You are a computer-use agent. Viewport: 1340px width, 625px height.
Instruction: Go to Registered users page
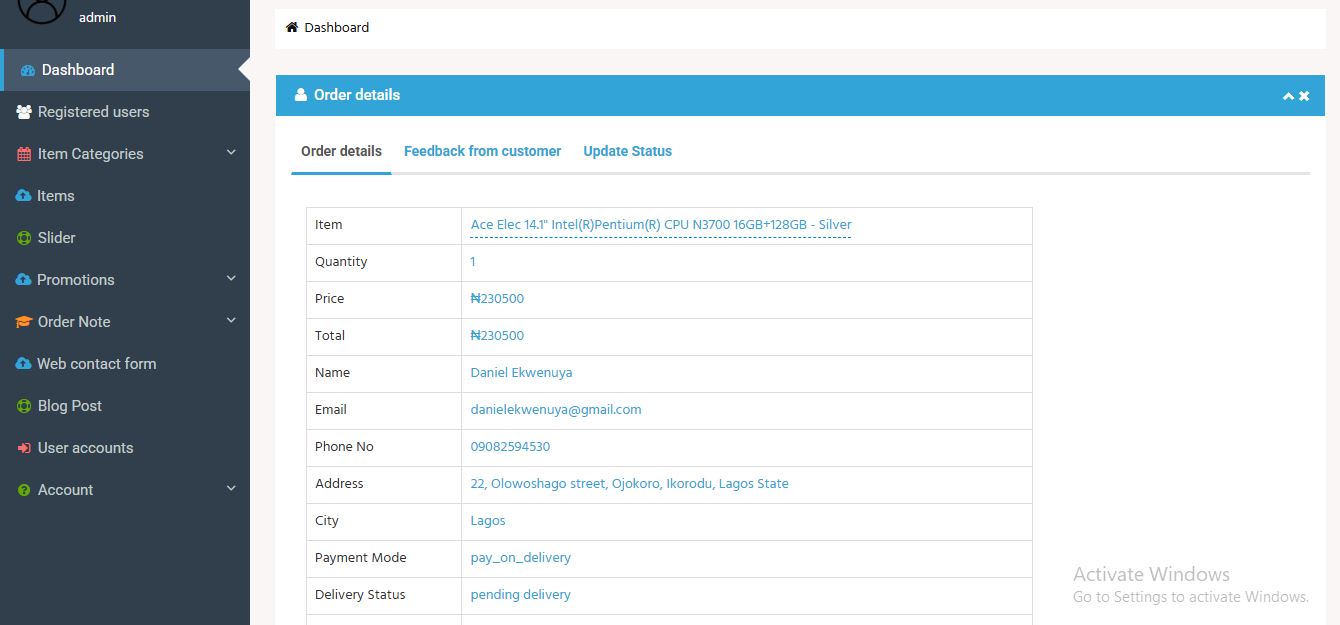[125, 112]
